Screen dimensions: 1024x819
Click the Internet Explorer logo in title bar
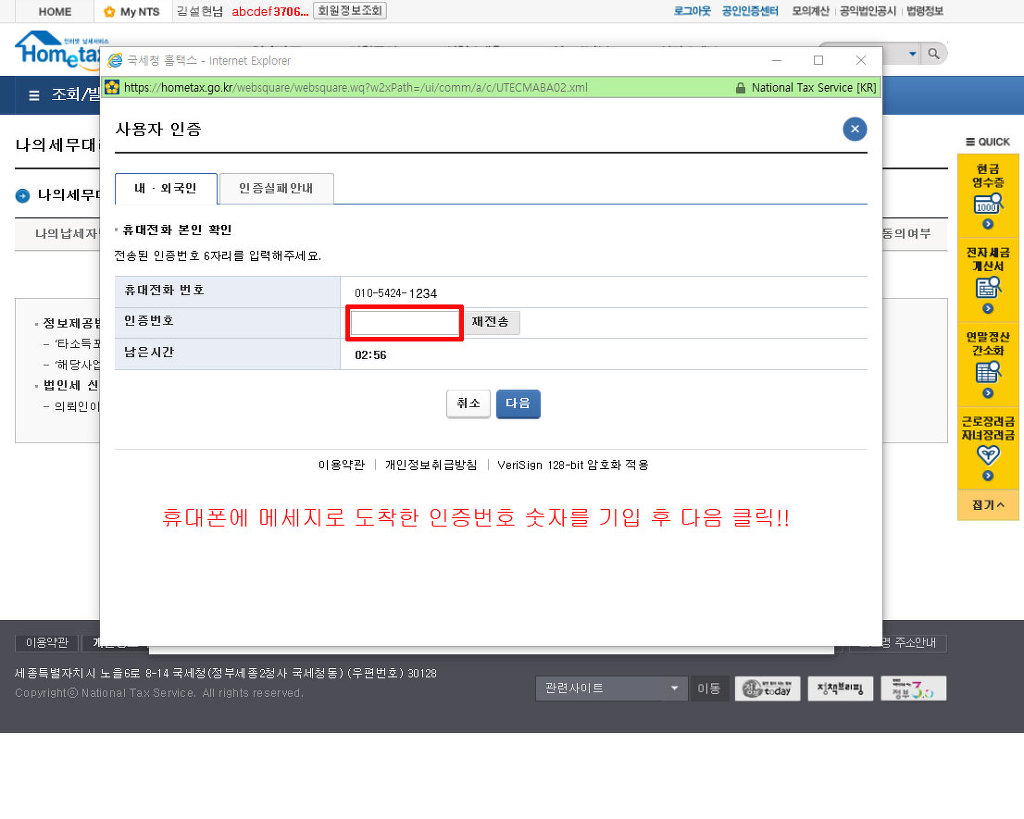click(x=114, y=61)
